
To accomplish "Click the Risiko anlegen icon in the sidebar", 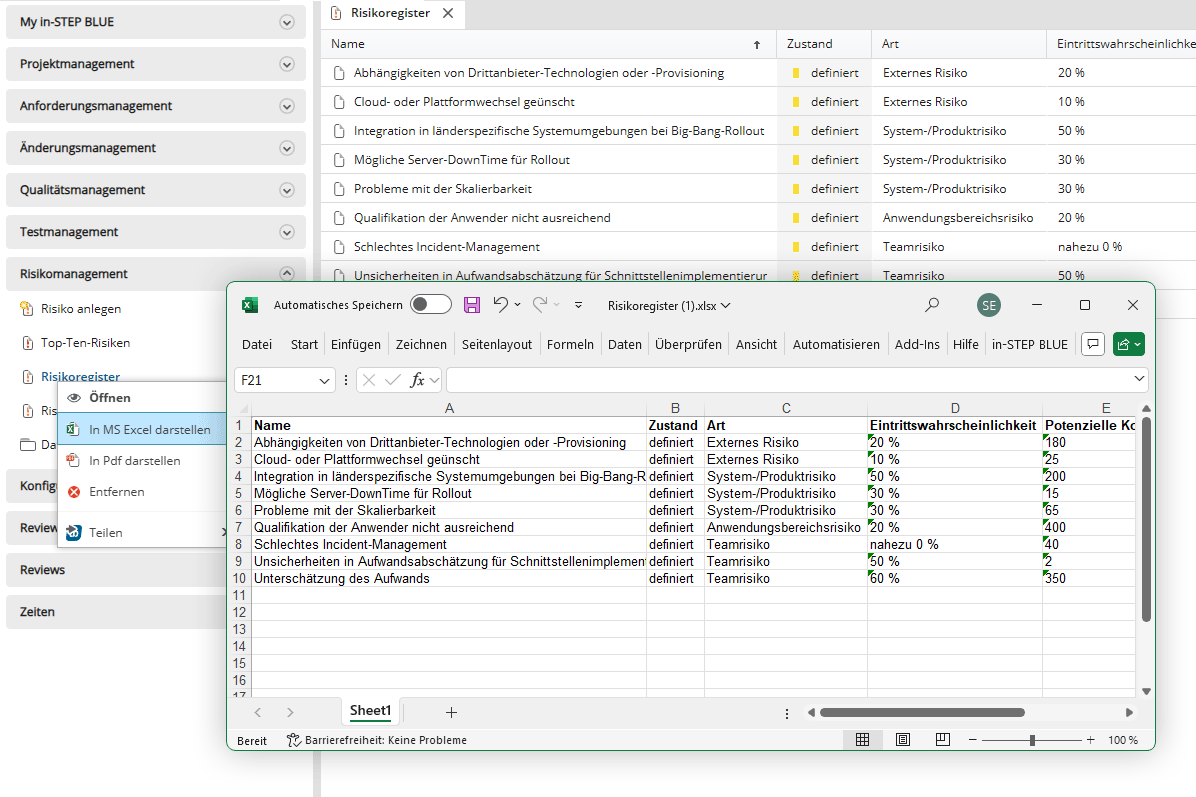I will (28, 309).
